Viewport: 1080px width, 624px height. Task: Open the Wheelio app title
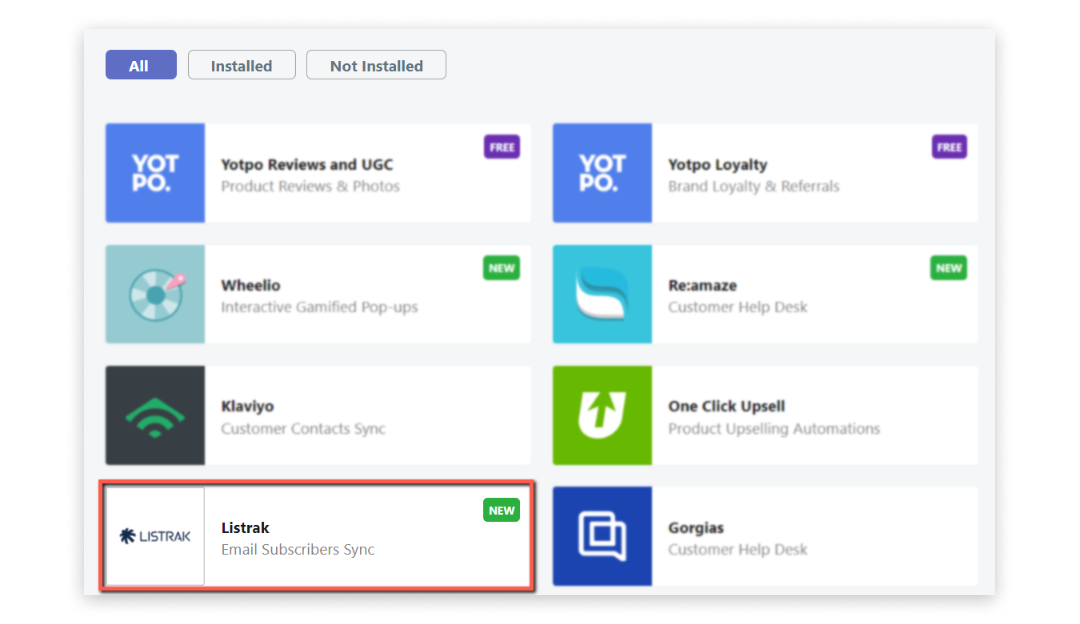click(x=251, y=285)
